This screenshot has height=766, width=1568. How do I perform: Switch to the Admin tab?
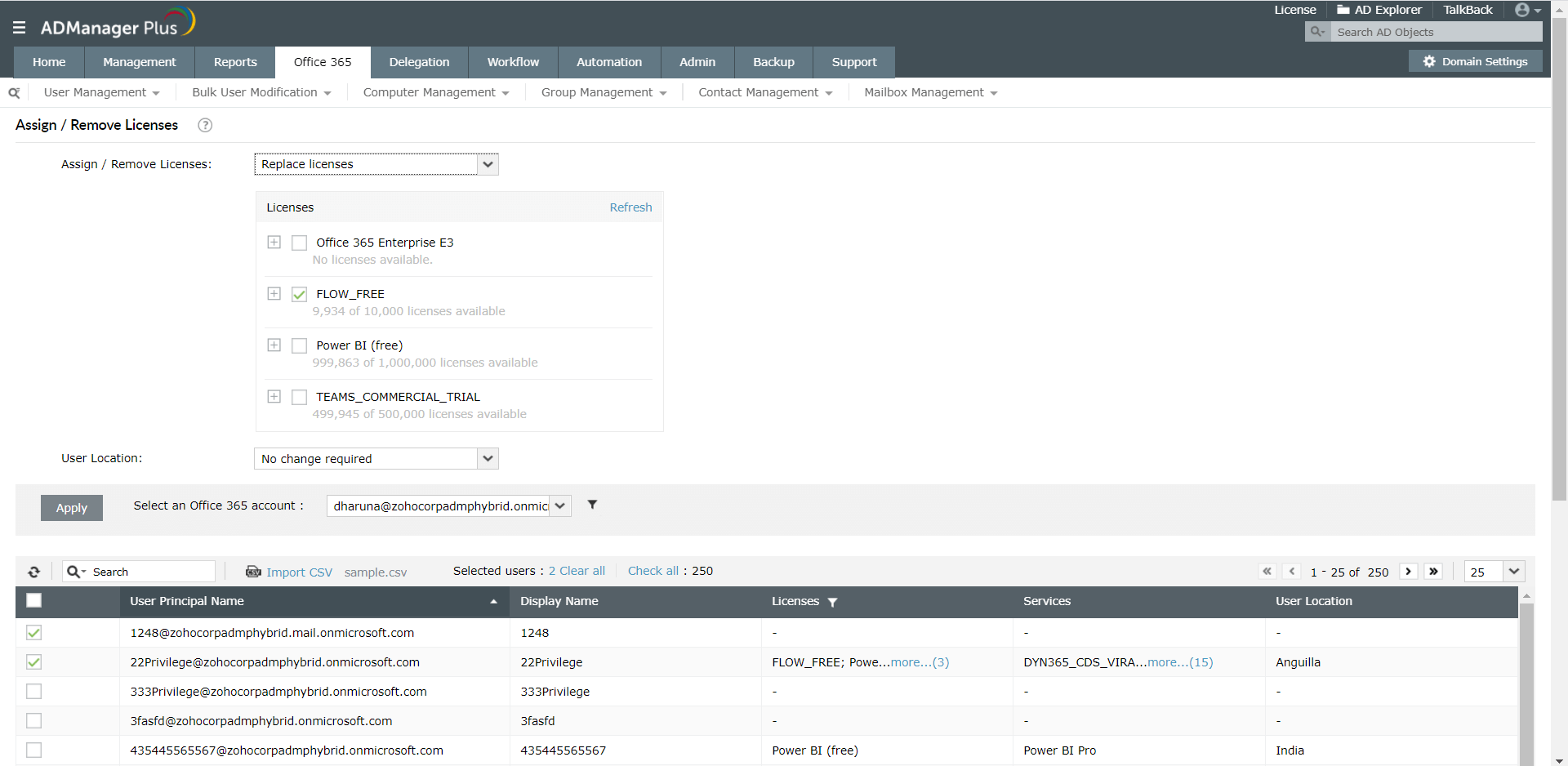[x=697, y=62]
